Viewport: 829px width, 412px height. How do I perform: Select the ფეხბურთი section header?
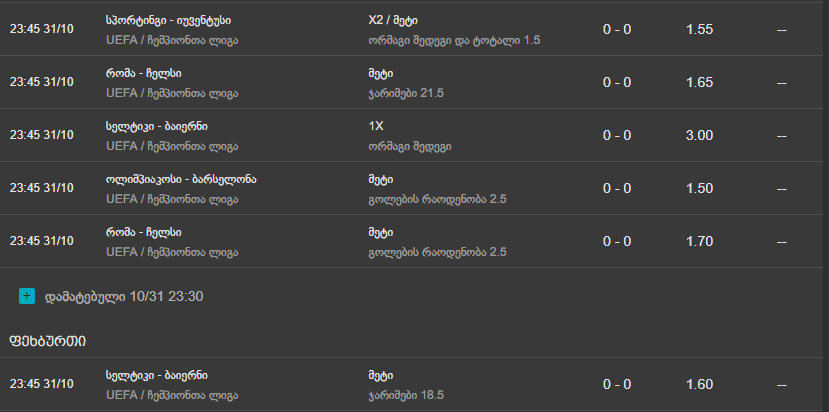[x=47, y=341]
